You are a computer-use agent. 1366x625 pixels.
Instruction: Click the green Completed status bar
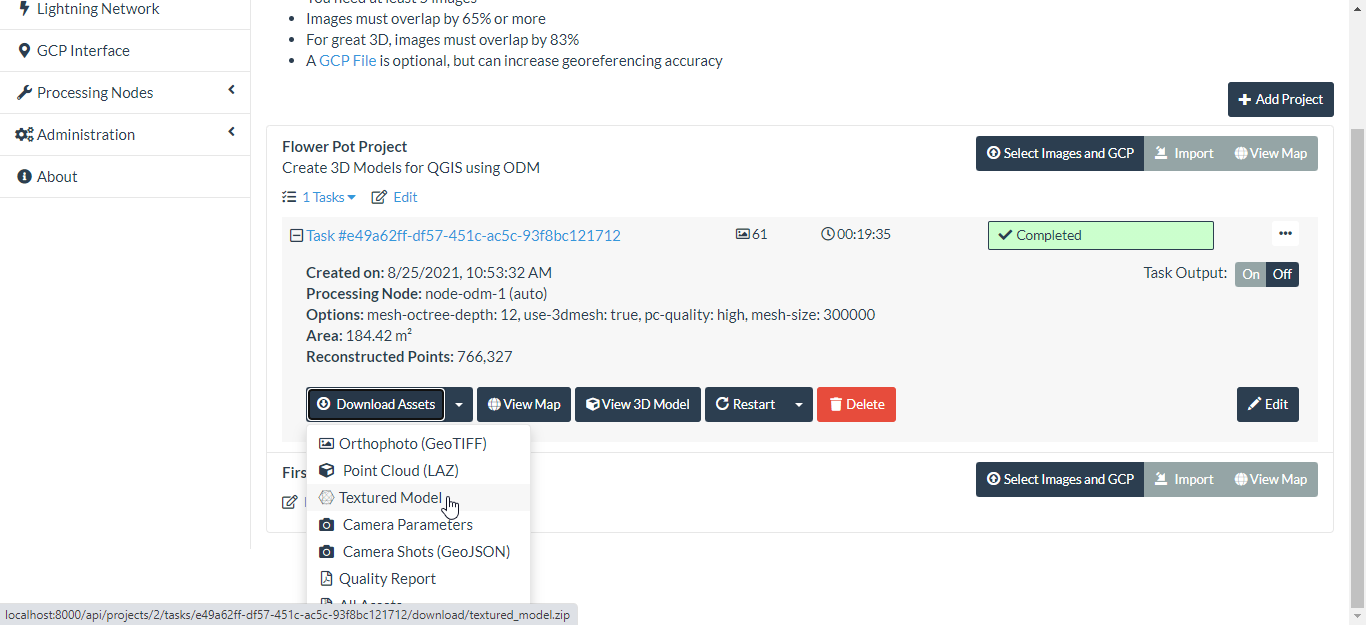click(x=1100, y=236)
